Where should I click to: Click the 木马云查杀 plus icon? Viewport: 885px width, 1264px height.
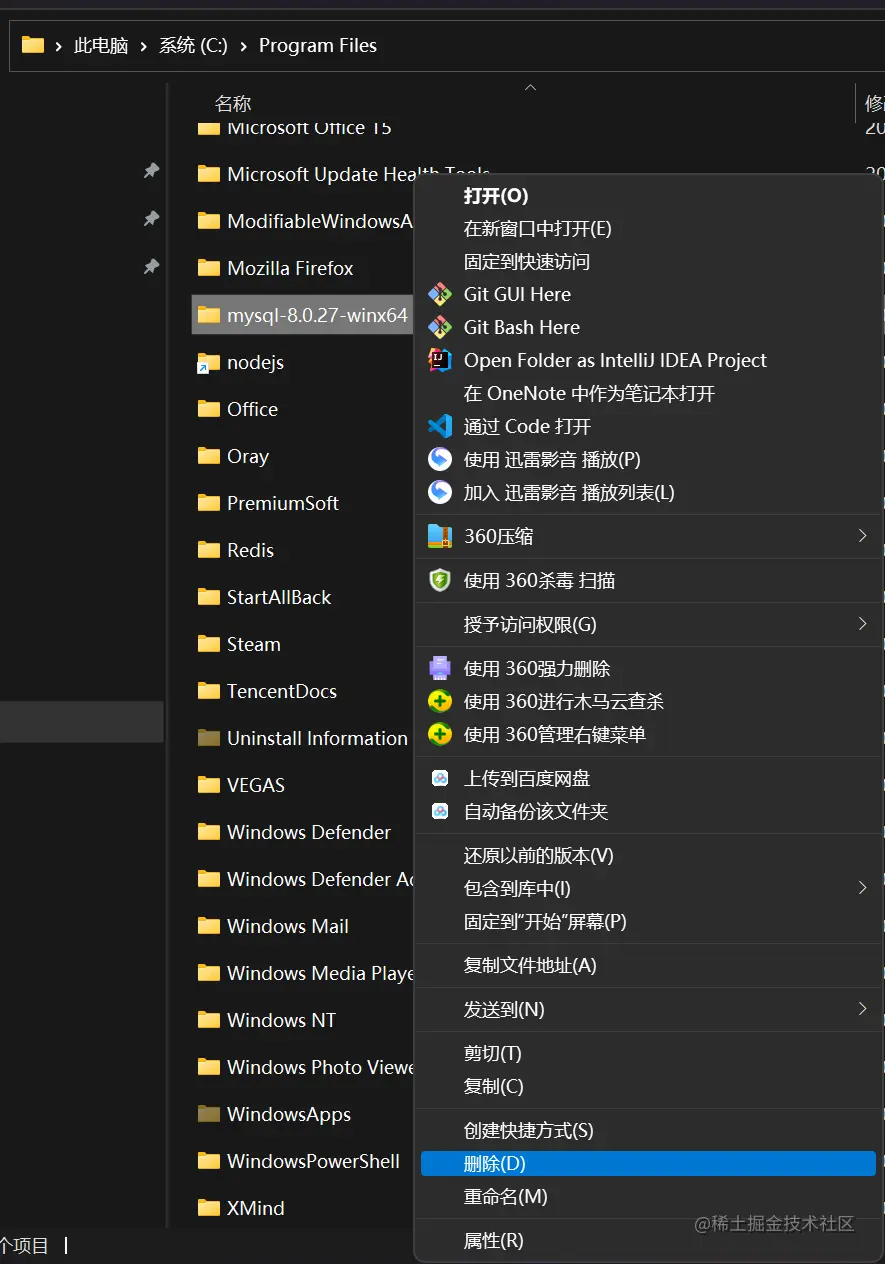coord(440,701)
